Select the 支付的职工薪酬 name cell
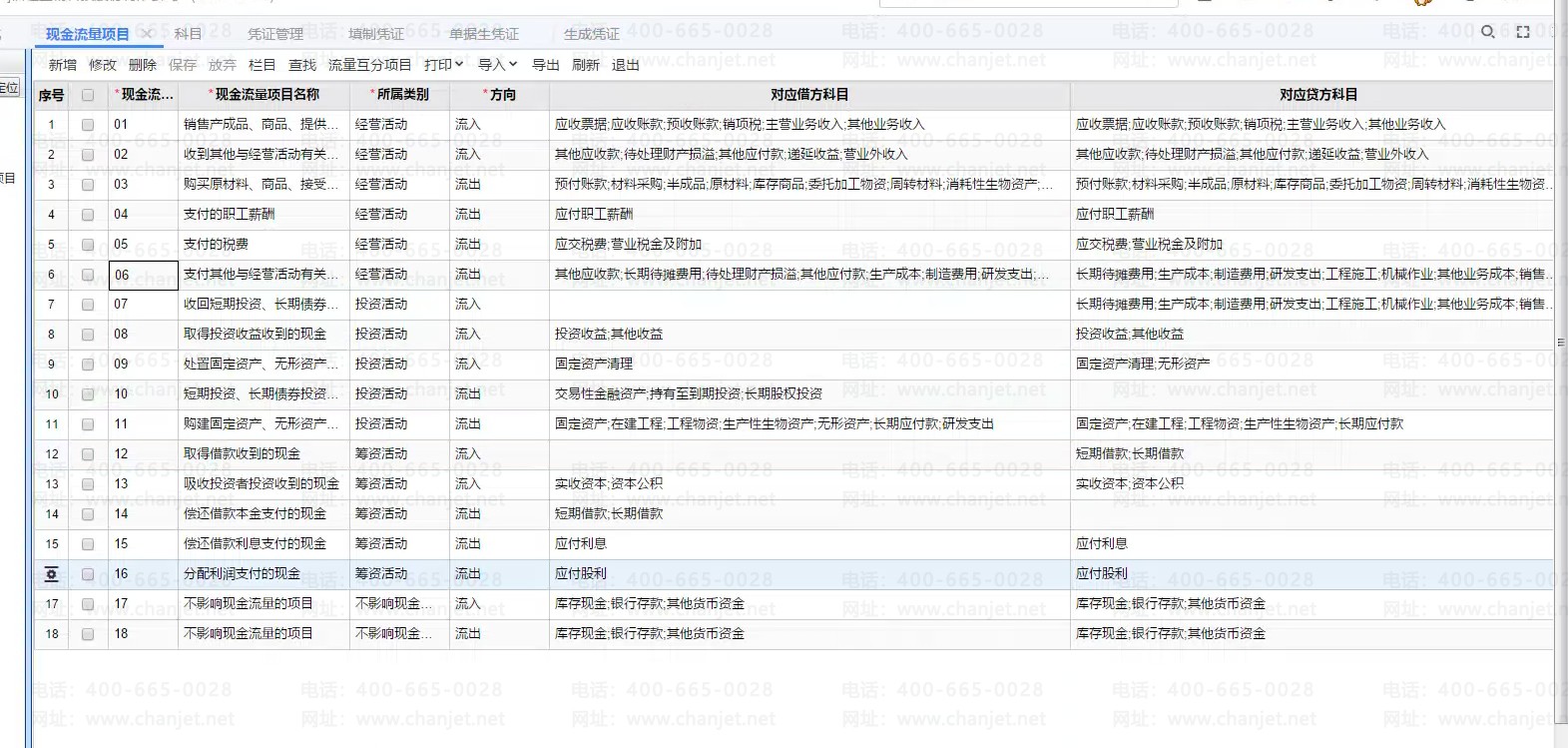Screen dimensions: 1568x748 click(263, 215)
